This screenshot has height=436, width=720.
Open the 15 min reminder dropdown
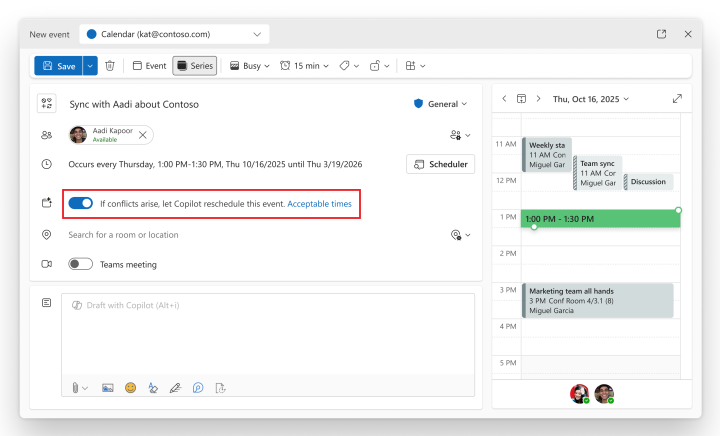304,66
